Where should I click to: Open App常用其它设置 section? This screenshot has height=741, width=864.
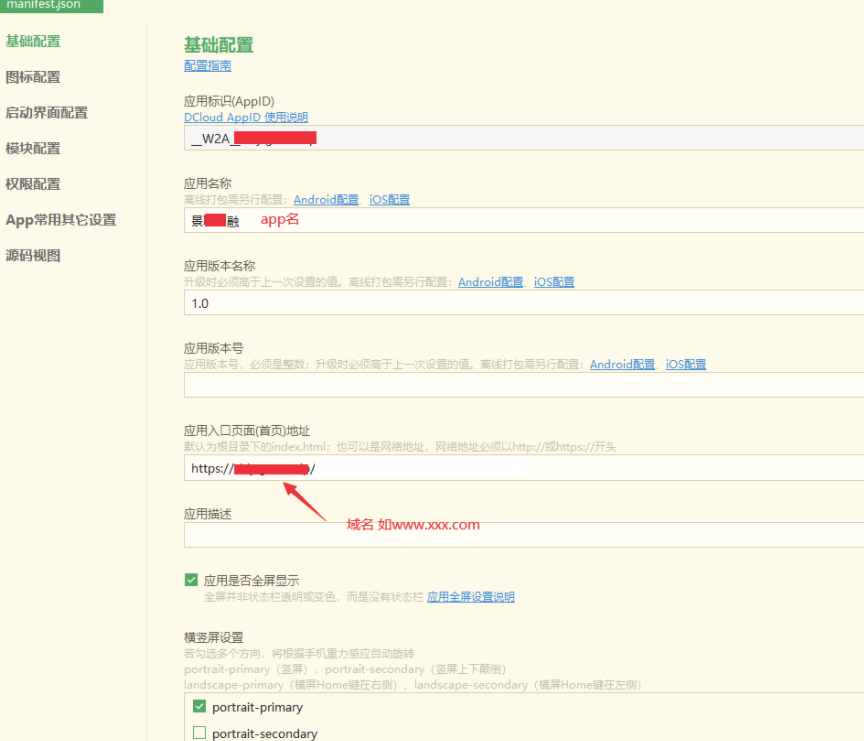60,220
